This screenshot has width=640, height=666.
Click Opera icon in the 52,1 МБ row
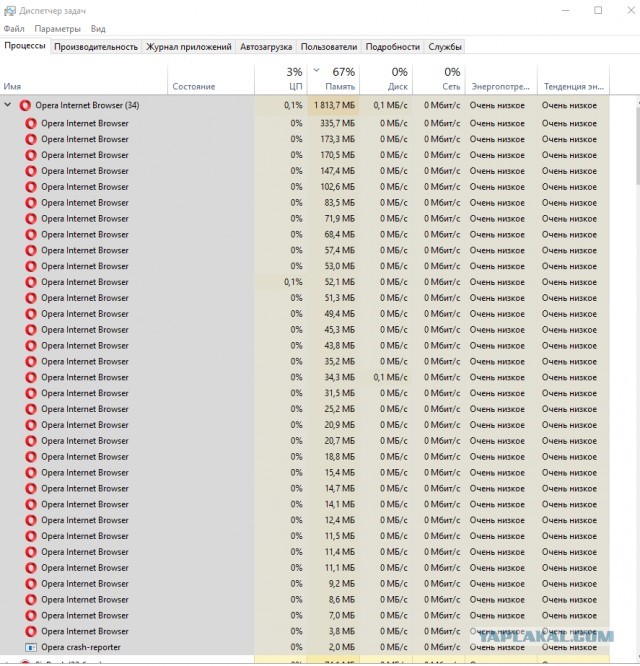pyautogui.click(x=31, y=282)
